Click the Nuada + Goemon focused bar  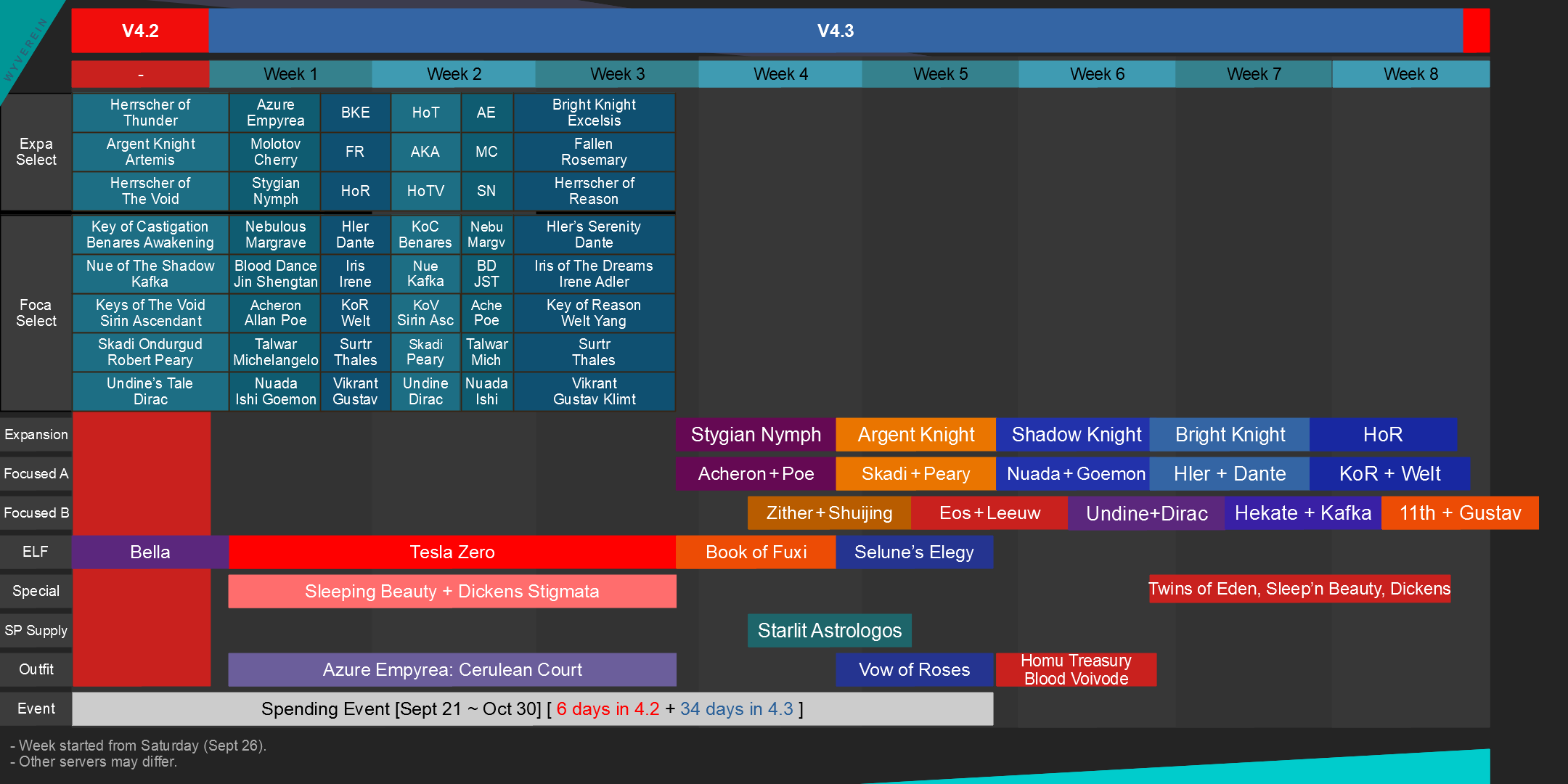[1073, 473]
